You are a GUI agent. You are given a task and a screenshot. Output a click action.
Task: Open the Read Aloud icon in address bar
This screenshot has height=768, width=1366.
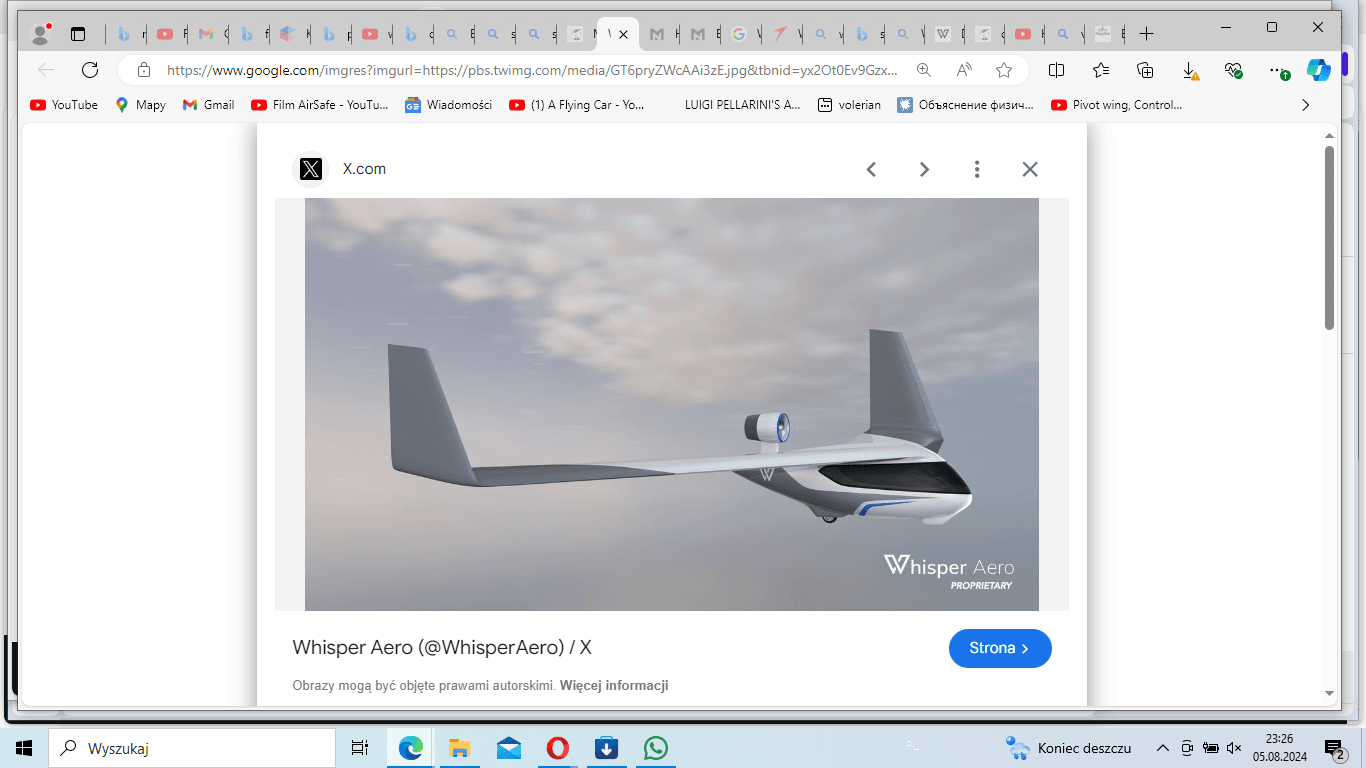[964, 70]
